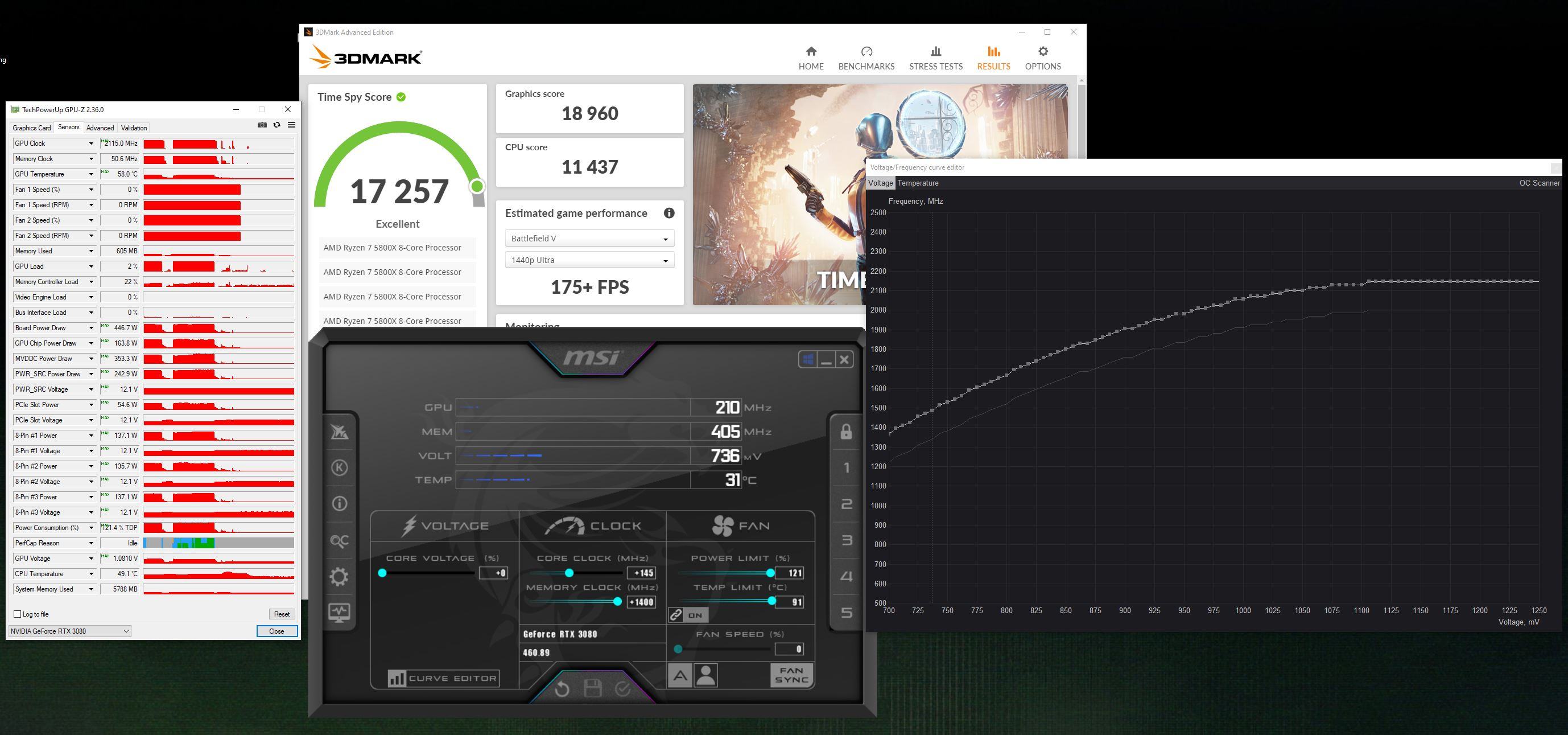The width and height of the screenshot is (1568, 735).
Task: Open NVIDIA GeForce RTX 3080 device dropdown
Action: pyautogui.click(x=70, y=631)
